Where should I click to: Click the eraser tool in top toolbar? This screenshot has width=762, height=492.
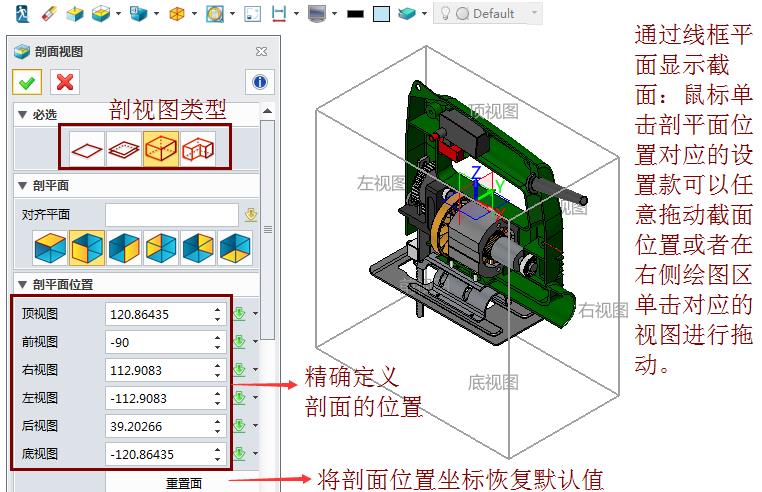pyautogui.click(x=49, y=14)
